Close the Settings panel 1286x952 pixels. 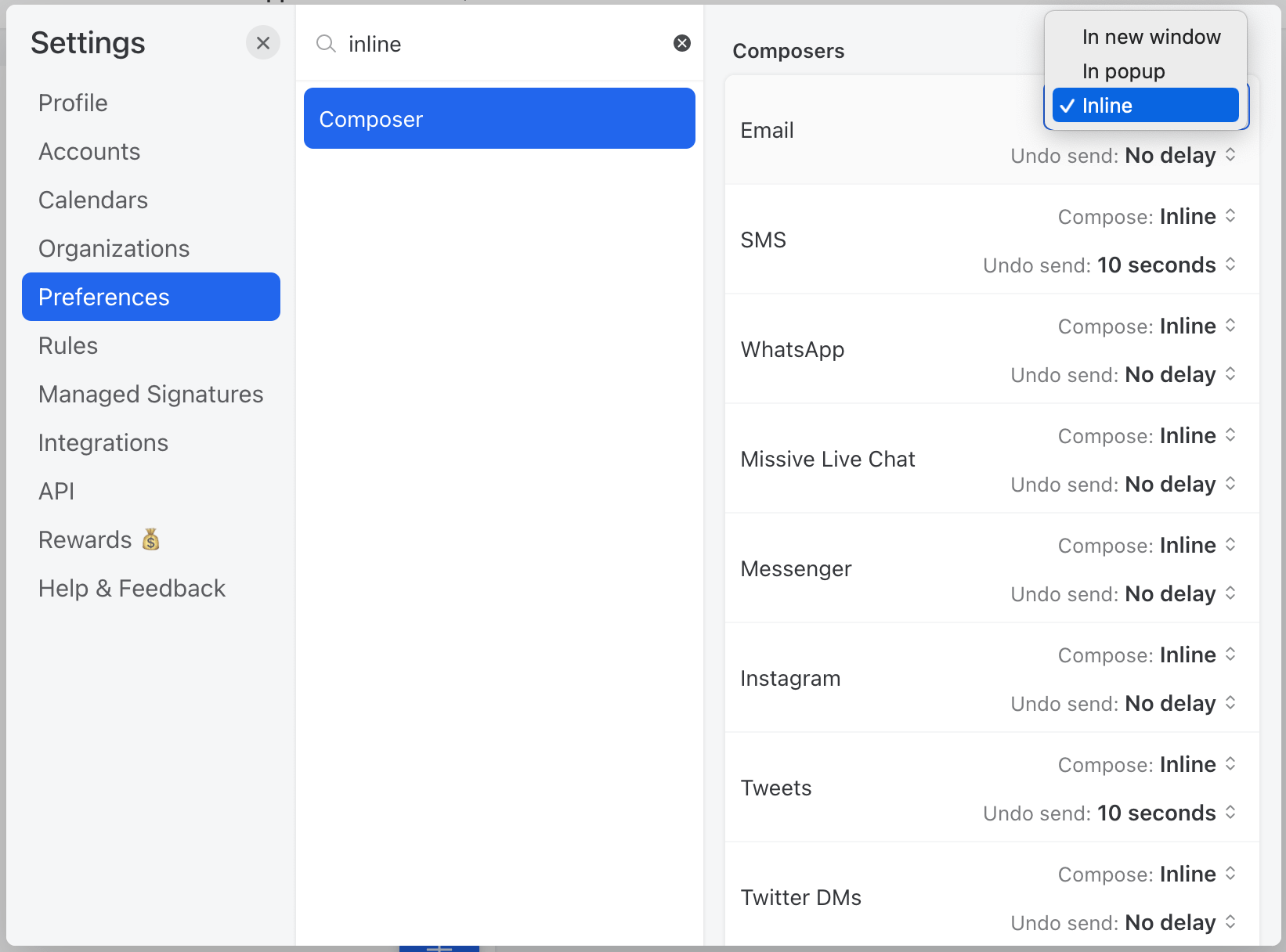pos(262,42)
